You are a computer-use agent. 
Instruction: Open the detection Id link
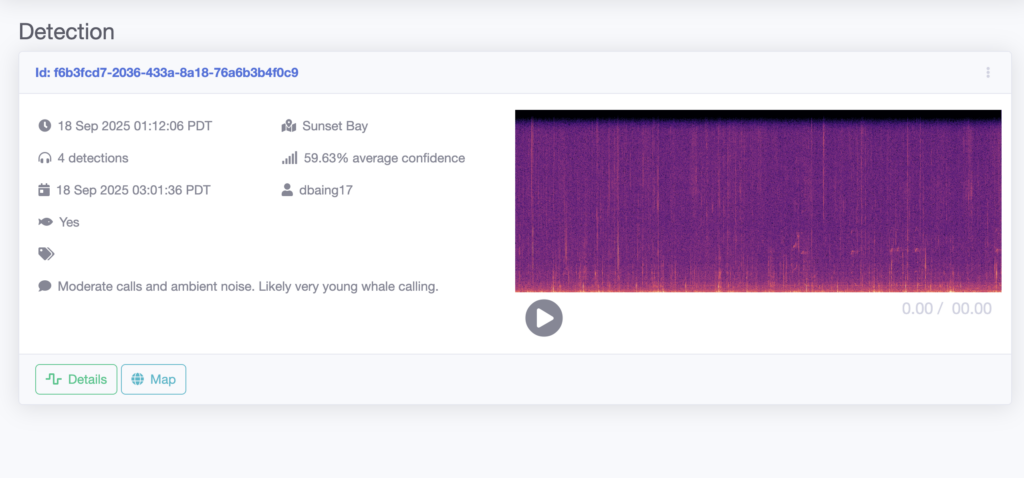pos(166,73)
